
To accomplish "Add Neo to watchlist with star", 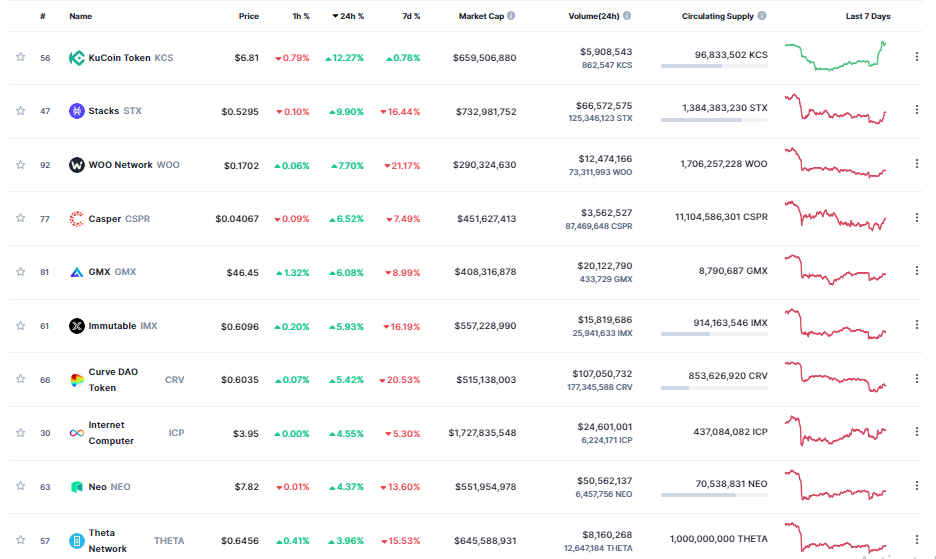I will tap(20, 486).
